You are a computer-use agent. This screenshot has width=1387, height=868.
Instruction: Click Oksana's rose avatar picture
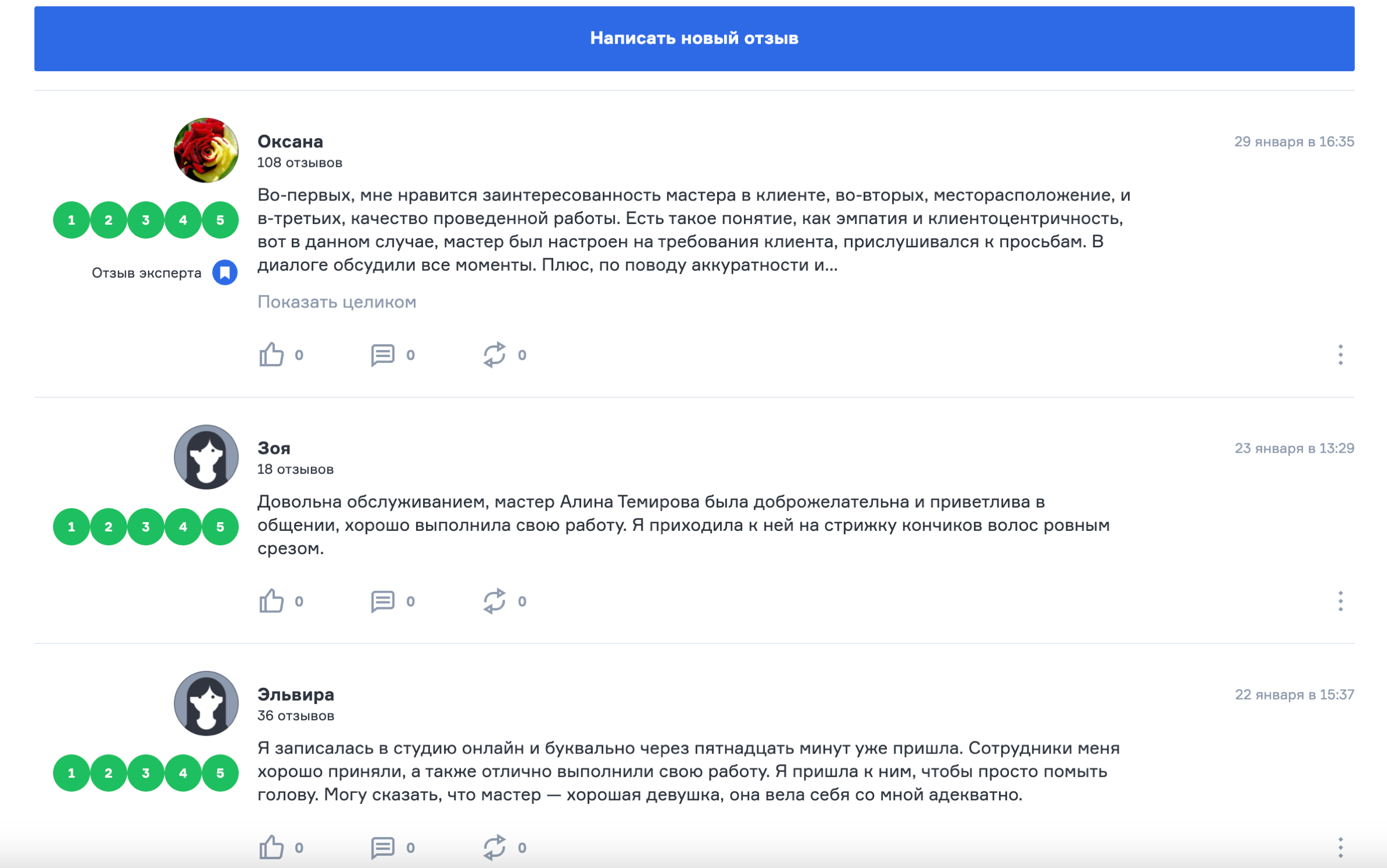pyautogui.click(x=206, y=150)
